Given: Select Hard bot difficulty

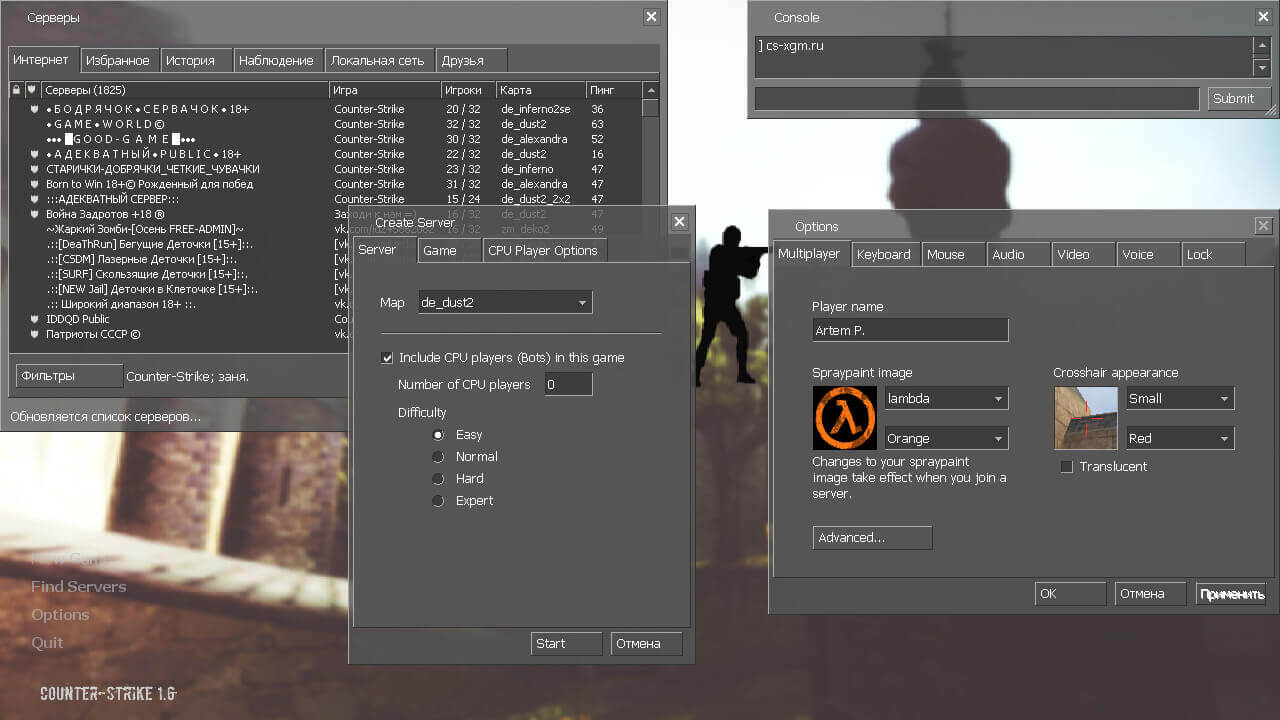Looking at the screenshot, I should [438, 479].
